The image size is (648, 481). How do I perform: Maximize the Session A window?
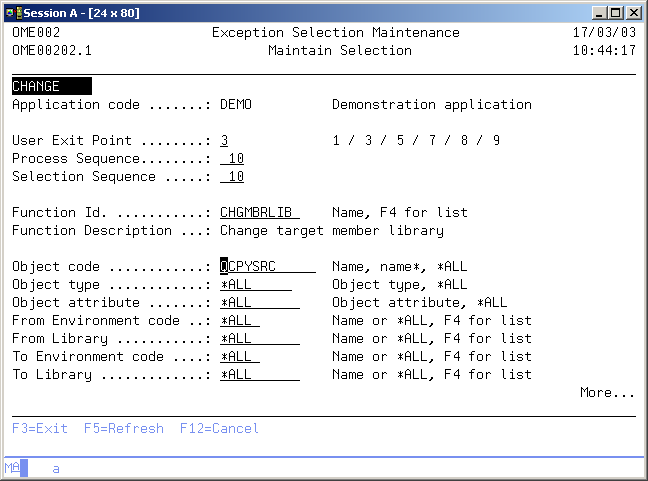coord(615,12)
